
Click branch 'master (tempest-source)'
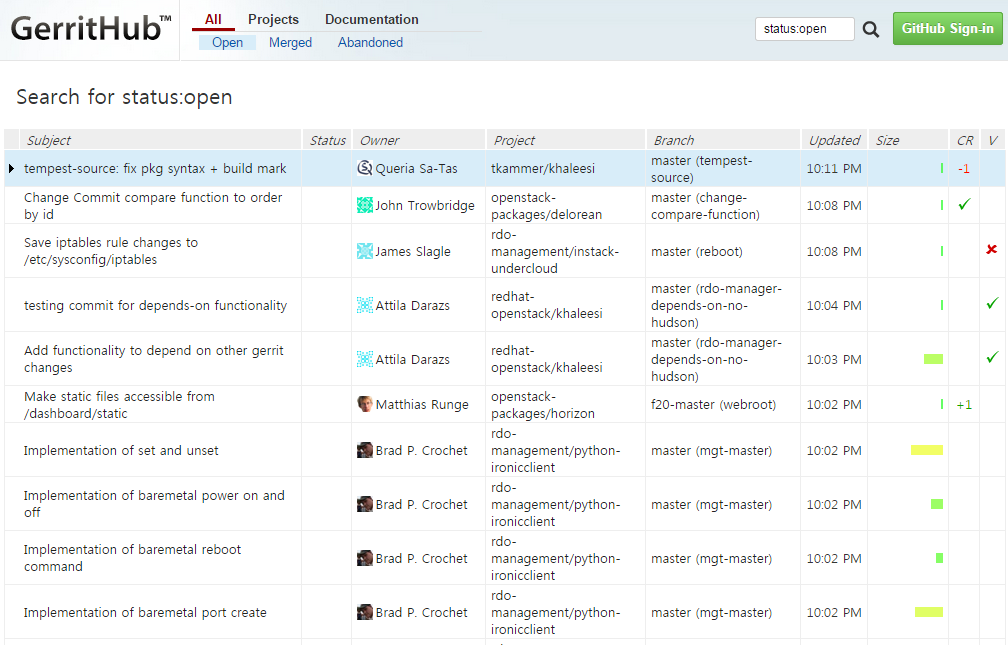701,168
